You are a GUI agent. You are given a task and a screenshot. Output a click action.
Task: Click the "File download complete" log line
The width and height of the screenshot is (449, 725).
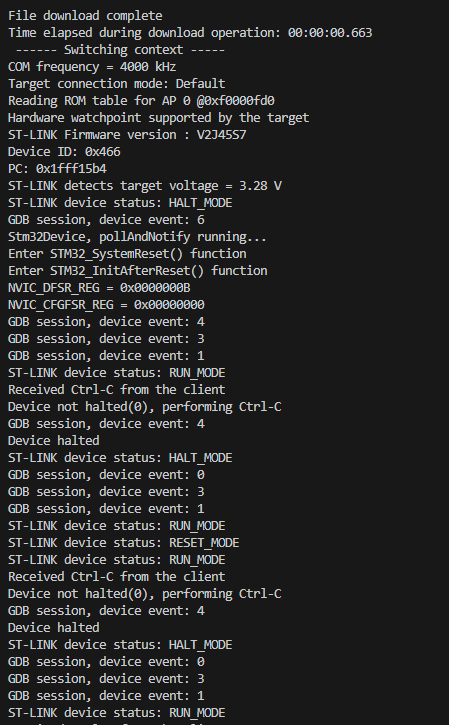(85, 16)
